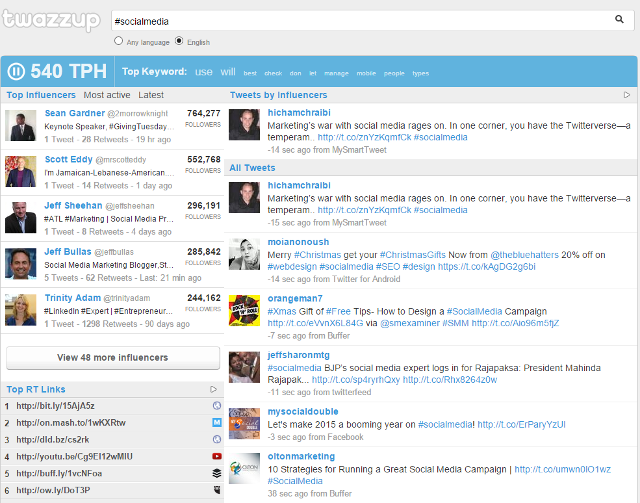640x503 pixels.
Task: Click the mysocialdouble avatar
Action: point(244,423)
